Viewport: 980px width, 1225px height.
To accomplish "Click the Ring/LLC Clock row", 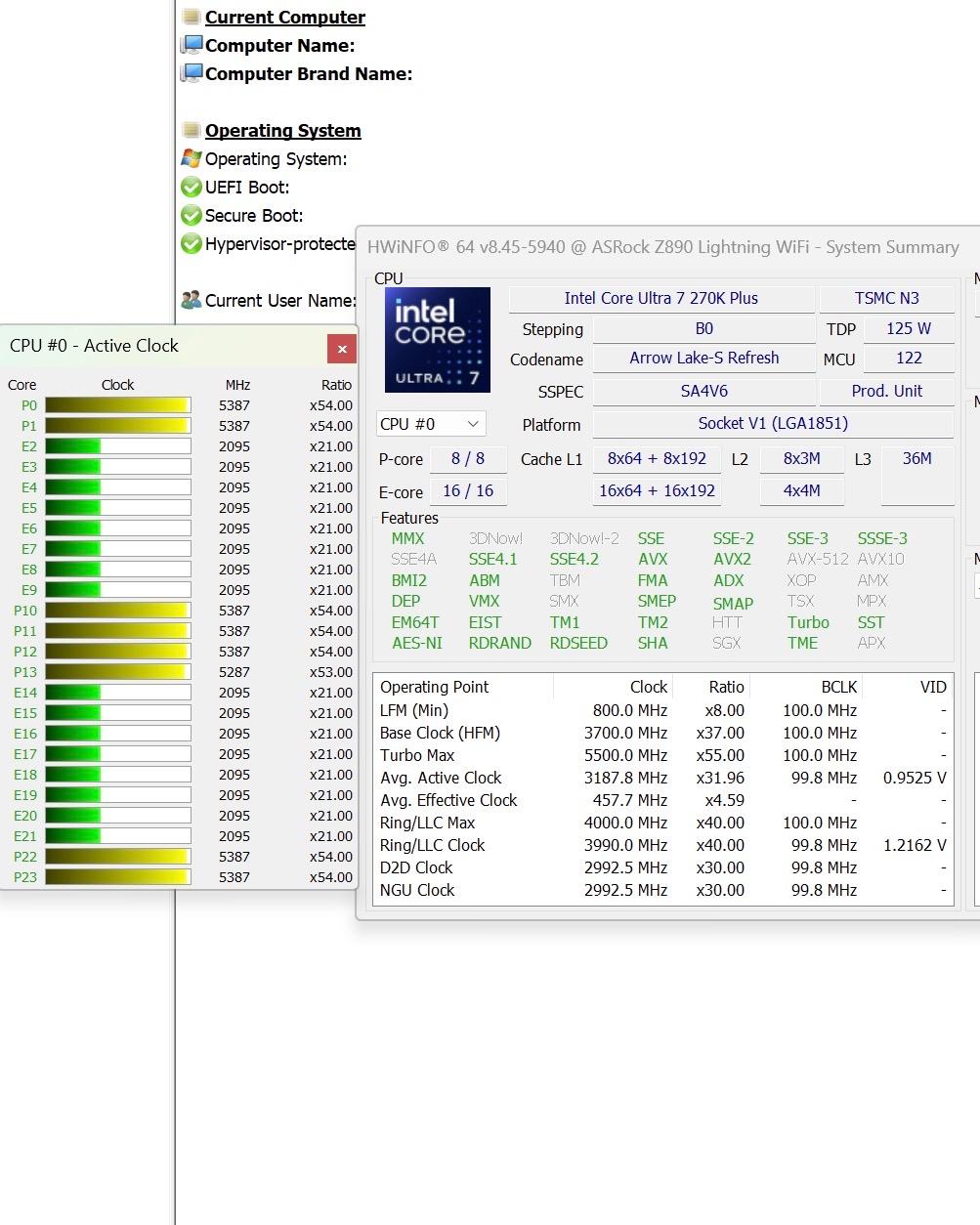I will (663, 846).
